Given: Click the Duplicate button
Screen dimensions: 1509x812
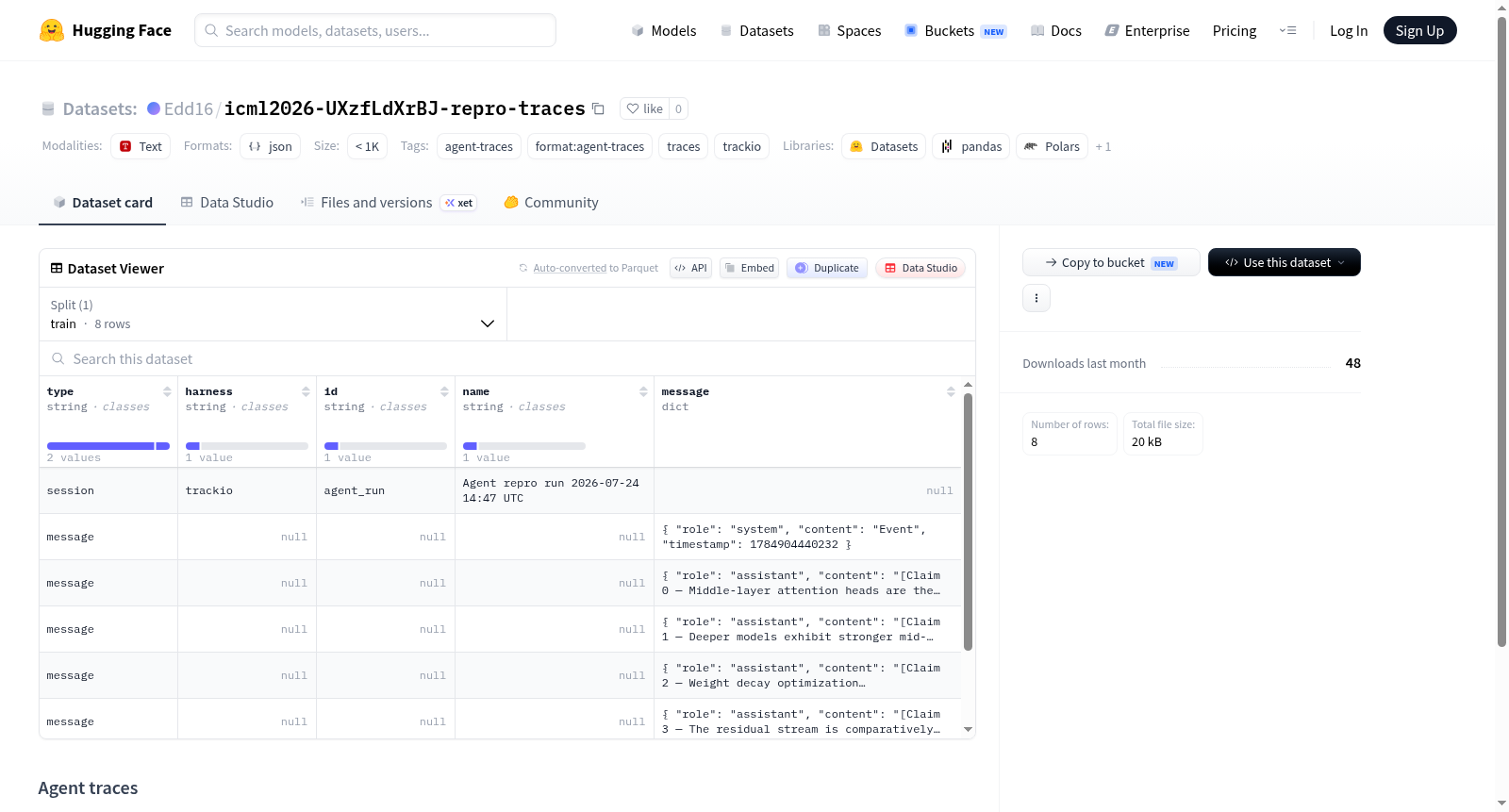Looking at the screenshot, I should click(x=827, y=268).
